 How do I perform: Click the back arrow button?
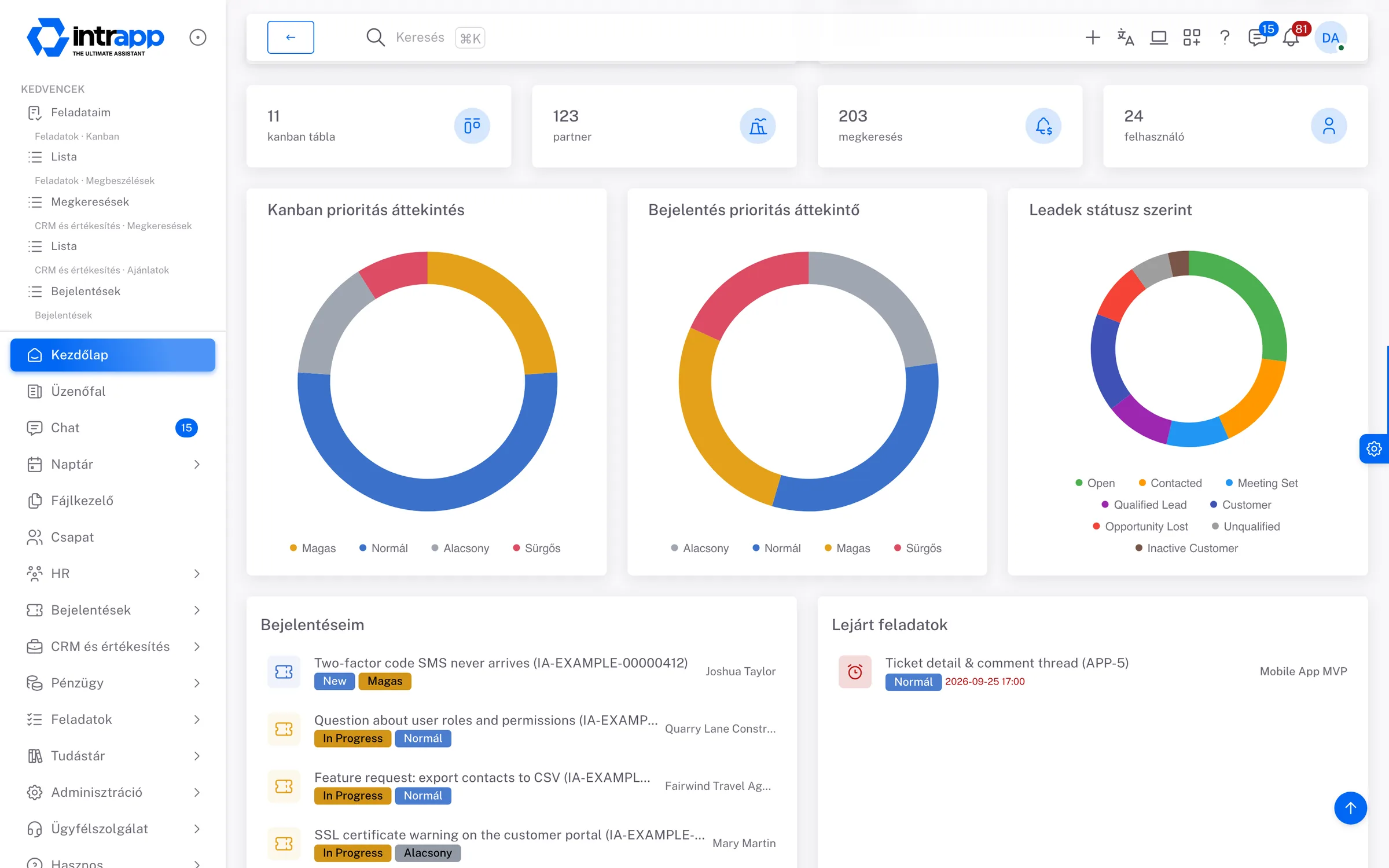click(x=291, y=38)
